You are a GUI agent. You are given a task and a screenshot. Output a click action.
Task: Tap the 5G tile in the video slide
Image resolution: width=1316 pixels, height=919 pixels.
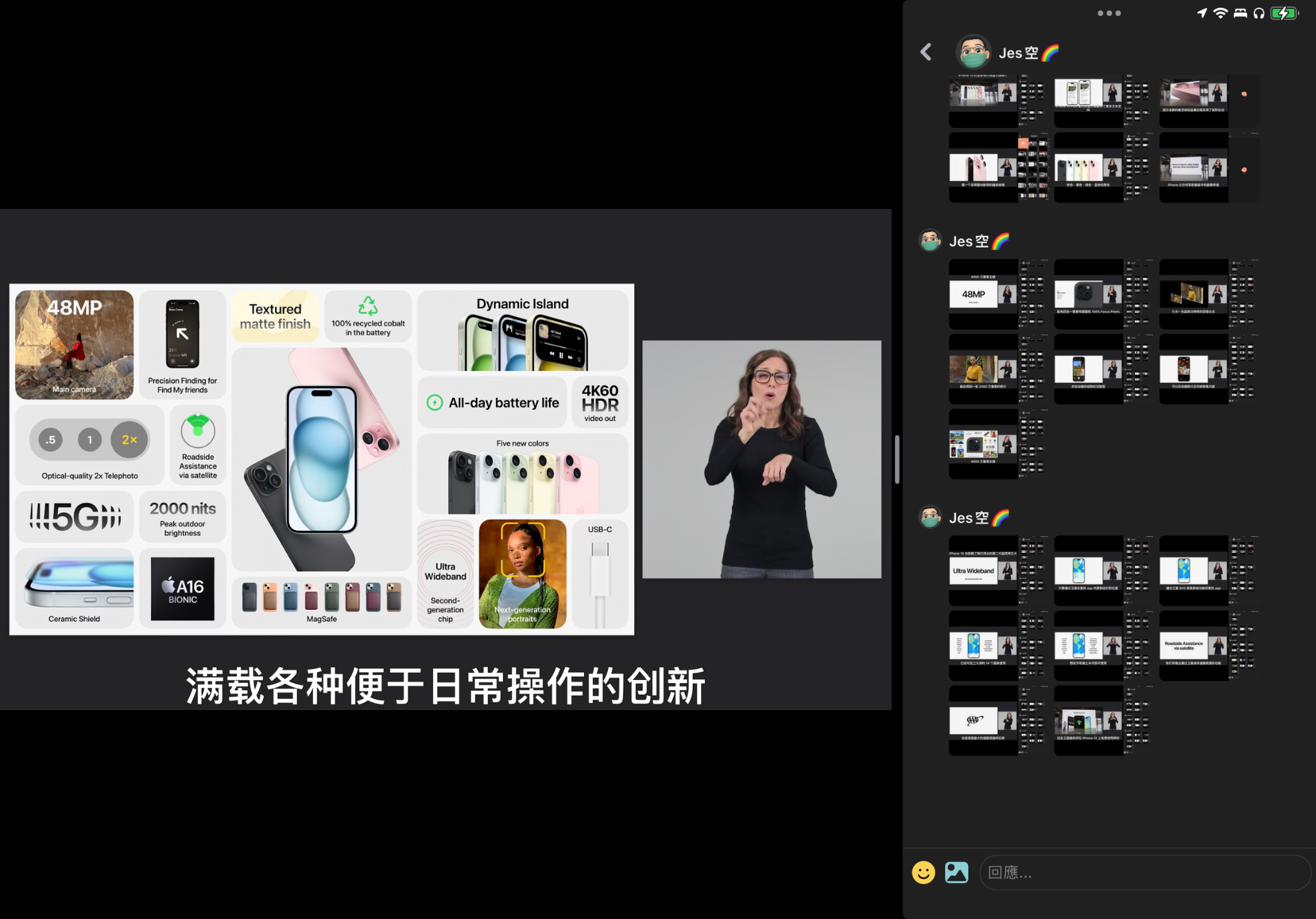point(75,517)
